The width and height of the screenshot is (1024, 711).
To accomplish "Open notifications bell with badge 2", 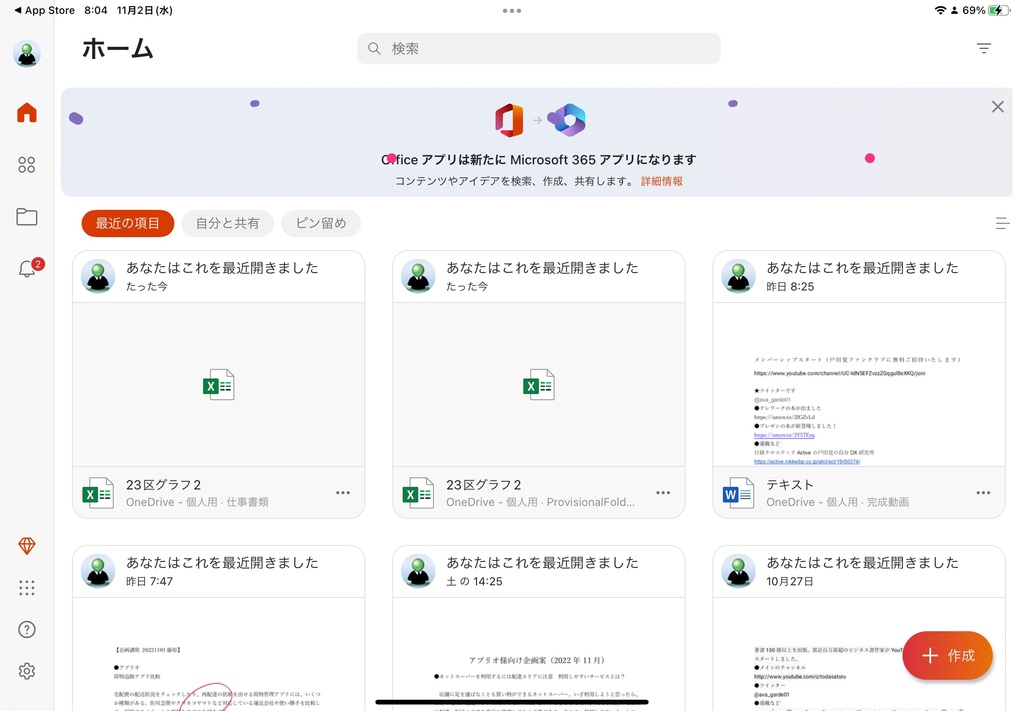I will pos(29,268).
